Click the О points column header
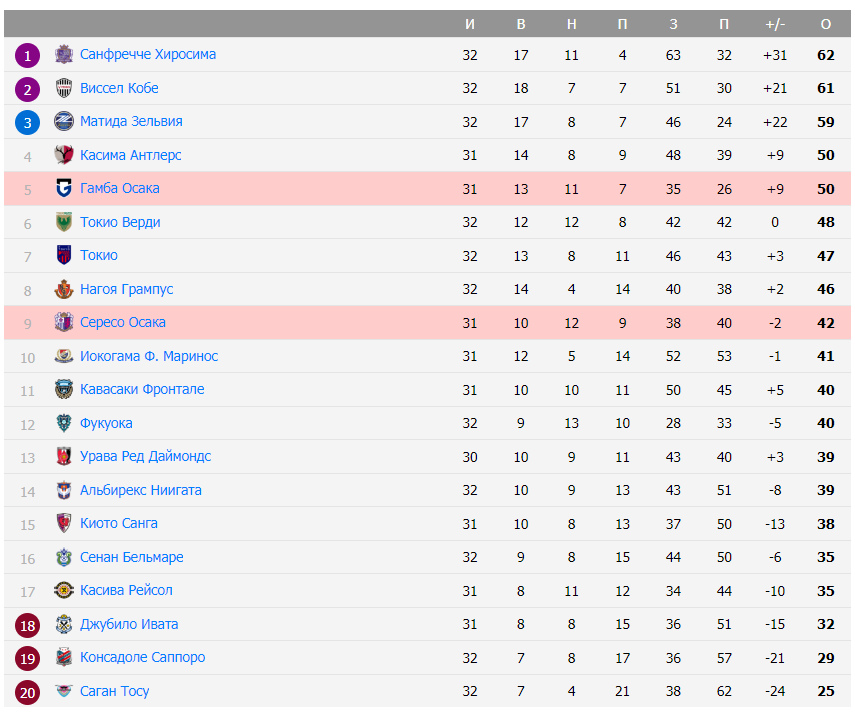855x714 pixels. click(826, 24)
